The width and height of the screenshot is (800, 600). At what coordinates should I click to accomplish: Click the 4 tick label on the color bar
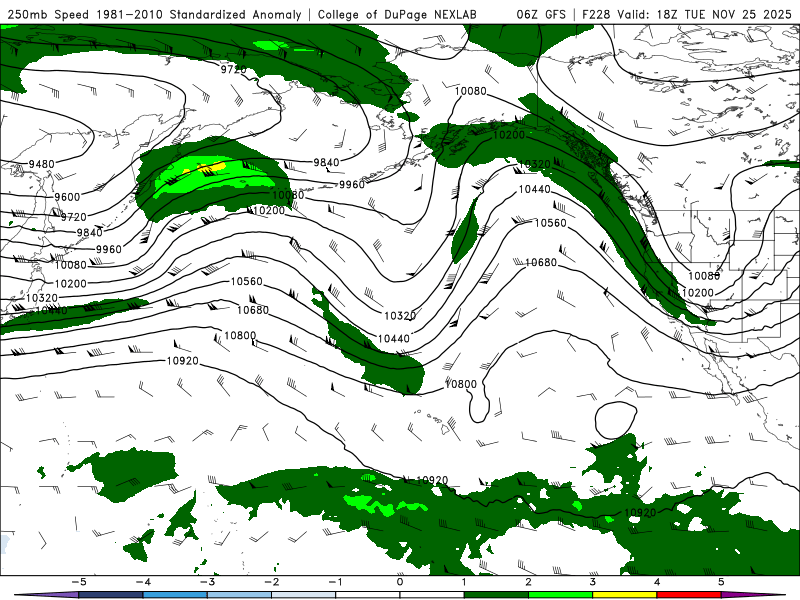[x=657, y=582]
